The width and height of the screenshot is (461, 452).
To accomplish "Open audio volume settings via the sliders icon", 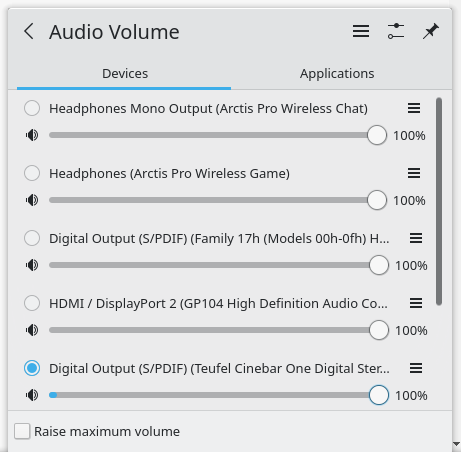I will (x=396, y=31).
